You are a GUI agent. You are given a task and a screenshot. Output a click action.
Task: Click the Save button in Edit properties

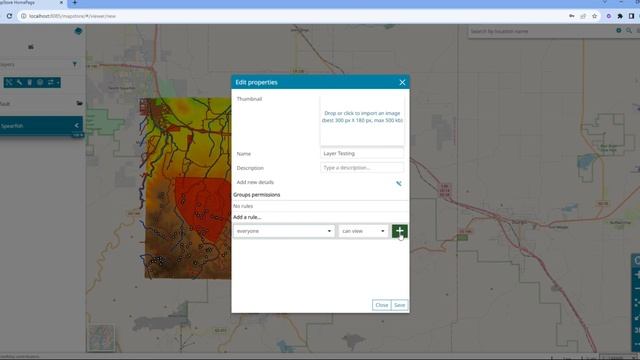[x=399, y=305]
